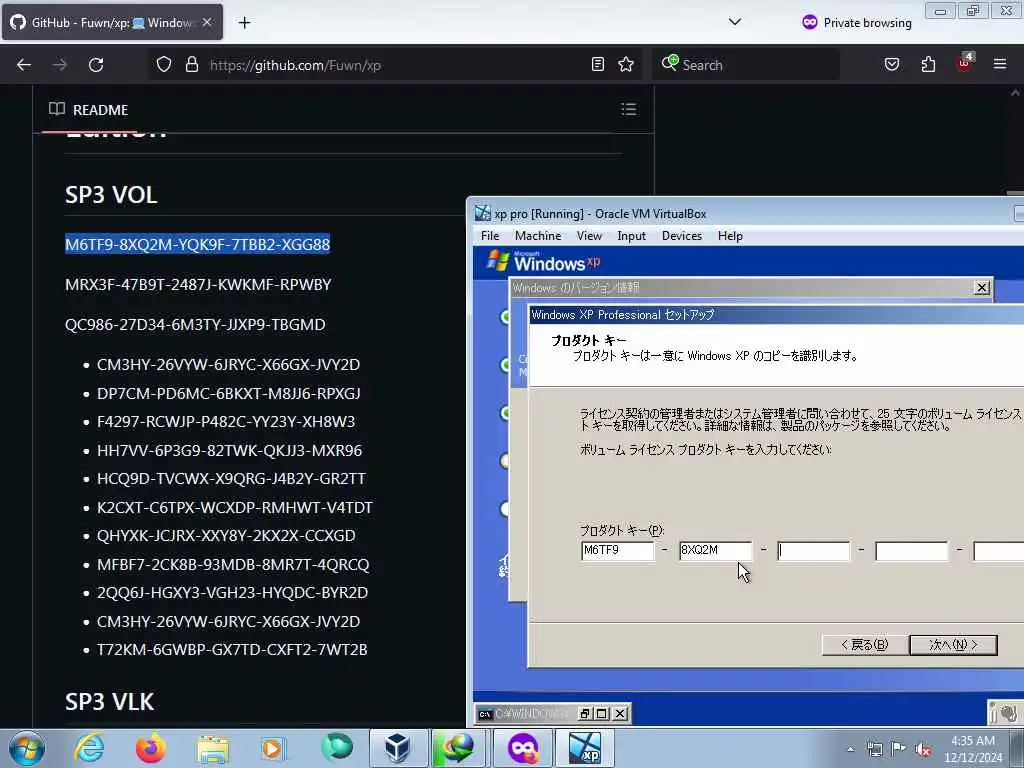Click the second product key field 8XQ2M

(715, 551)
